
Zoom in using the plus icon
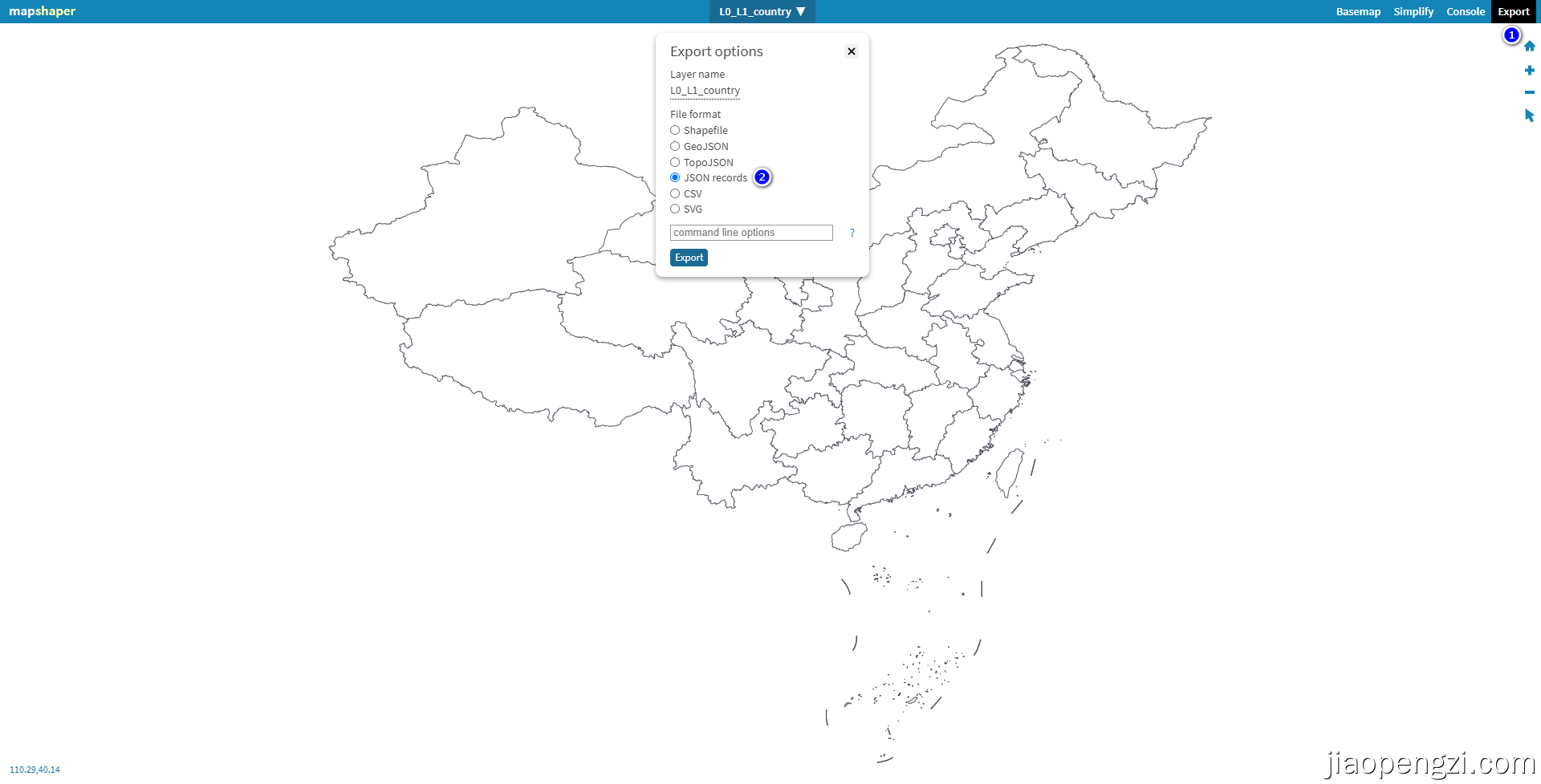click(x=1529, y=70)
